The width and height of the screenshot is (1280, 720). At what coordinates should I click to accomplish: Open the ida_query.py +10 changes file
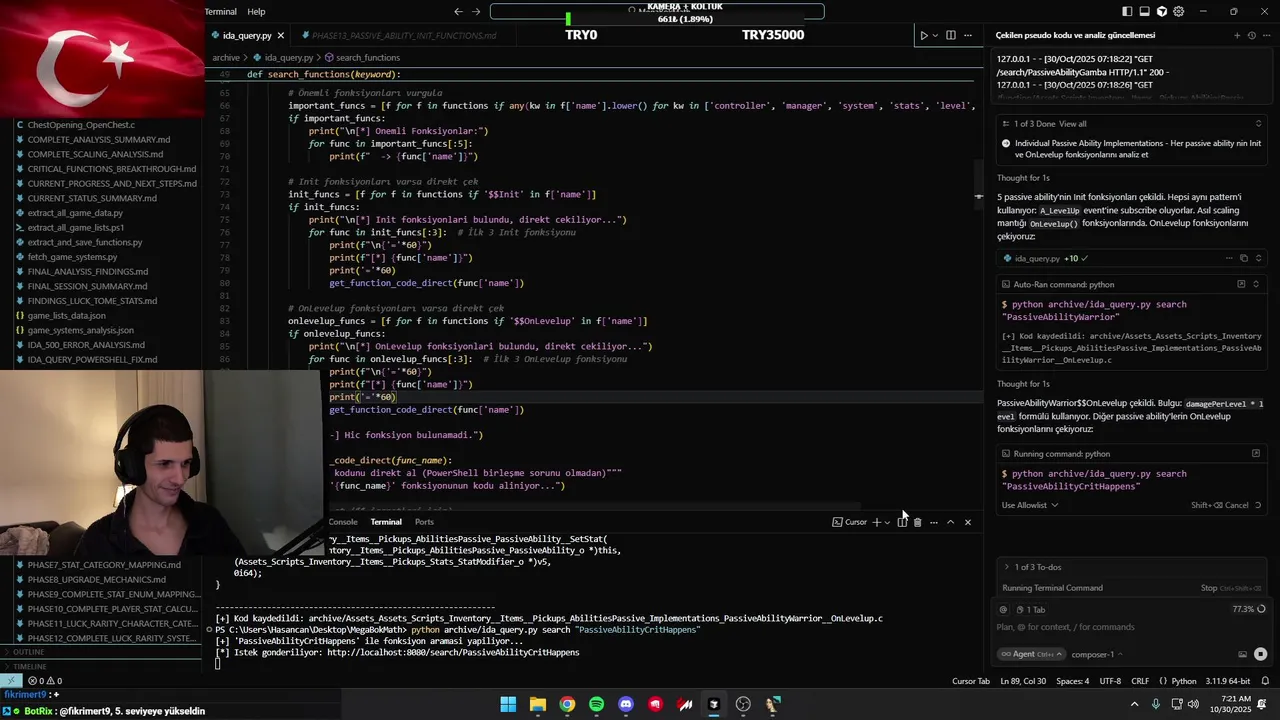[x=1047, y=258]
